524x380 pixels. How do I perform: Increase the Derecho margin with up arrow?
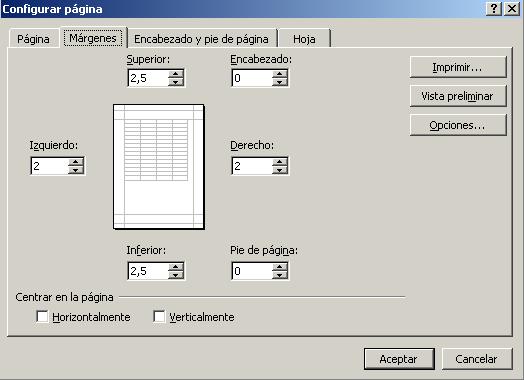point(280,162)
